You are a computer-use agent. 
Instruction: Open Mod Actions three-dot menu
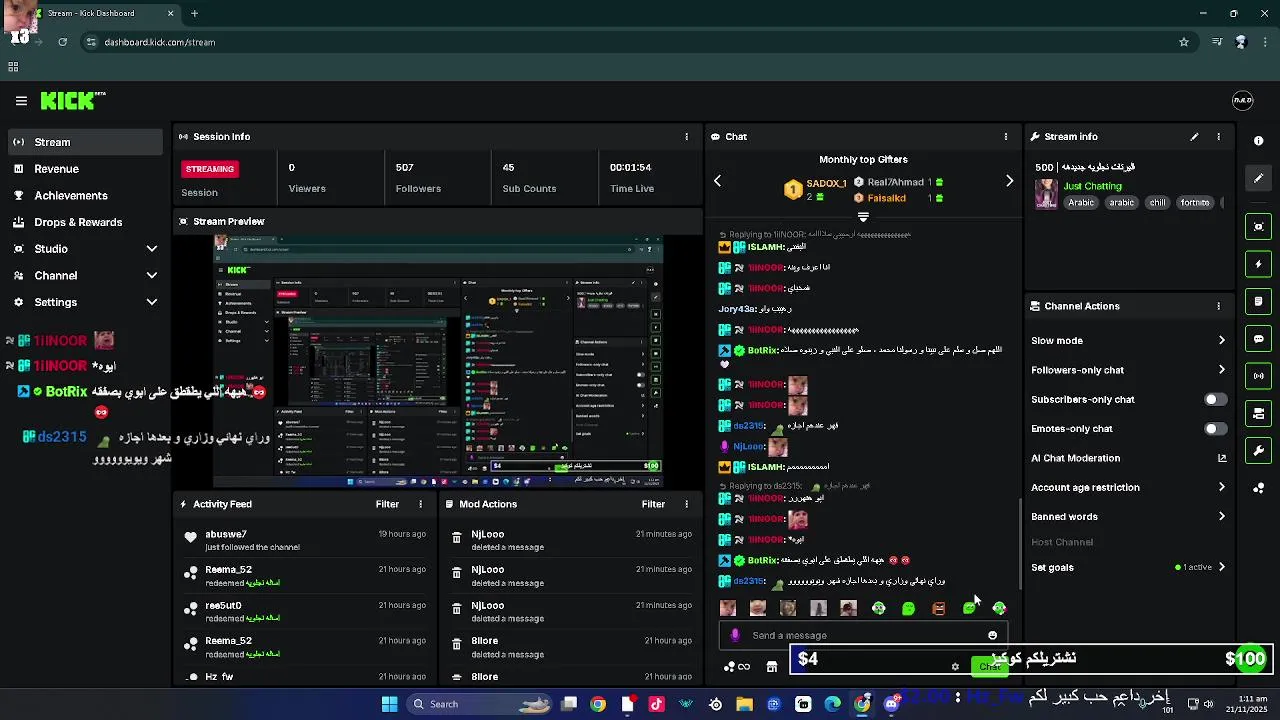coord(686,505)
